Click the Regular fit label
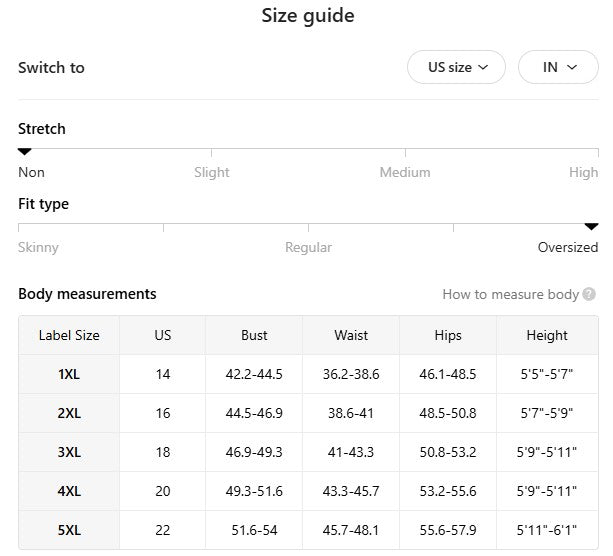This screenshot has width=613, height=556. coord(308,248)
